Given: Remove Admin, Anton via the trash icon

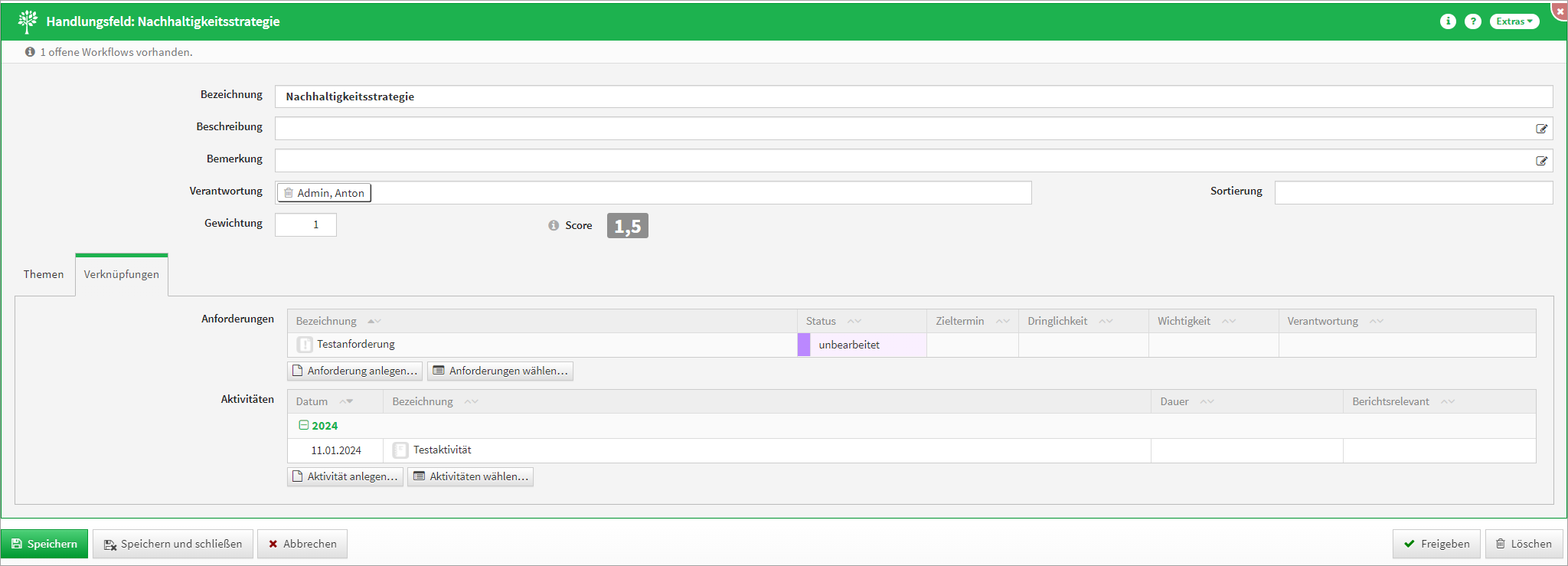Looking at the screenshot, I should pyautogui.click(x=289, y=193).
